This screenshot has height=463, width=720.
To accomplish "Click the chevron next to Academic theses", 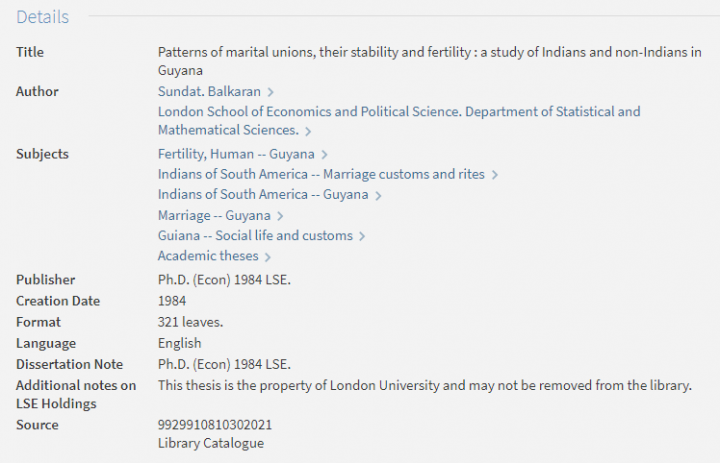I will click(x=268, y=257).
